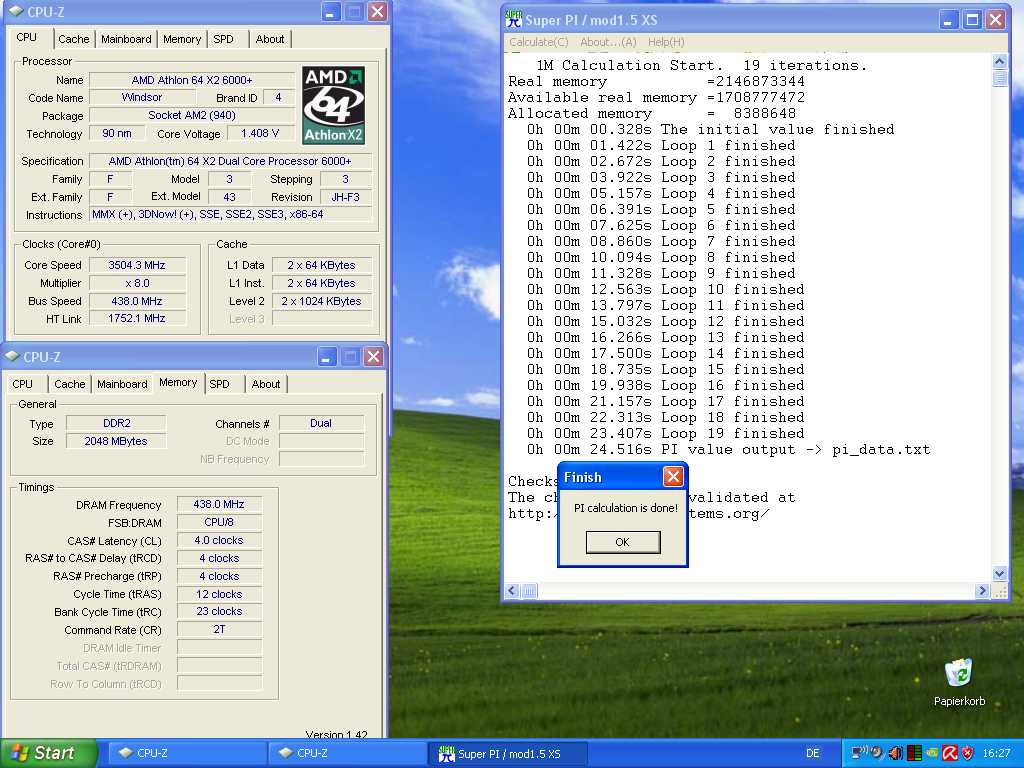Click the Bank Cycle Time value 23 clocks
Viewport: 1024px width, 768px height.
coord(219,612)
